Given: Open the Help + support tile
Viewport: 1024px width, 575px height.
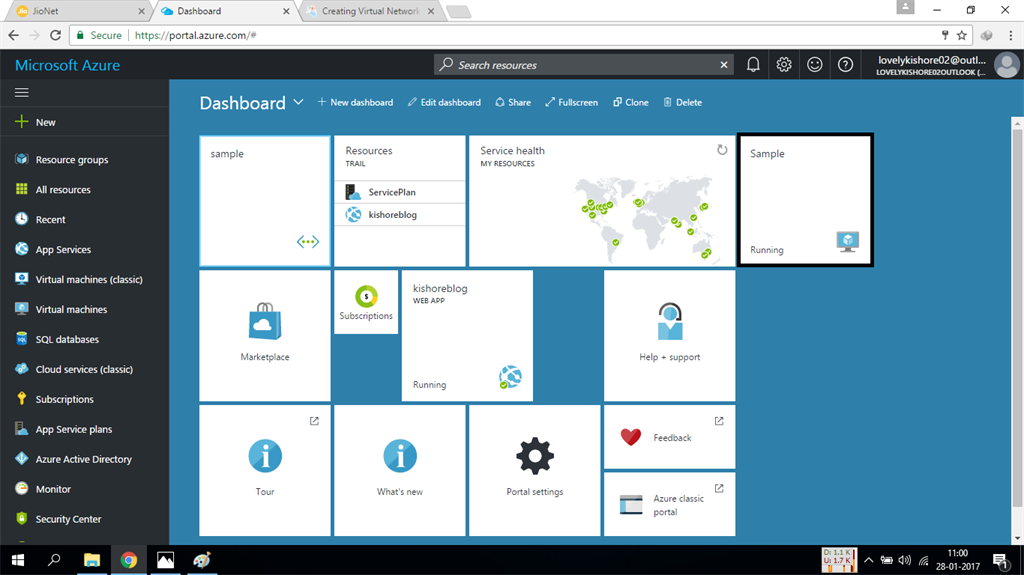Looking at the screenshot, I should 669,336.
